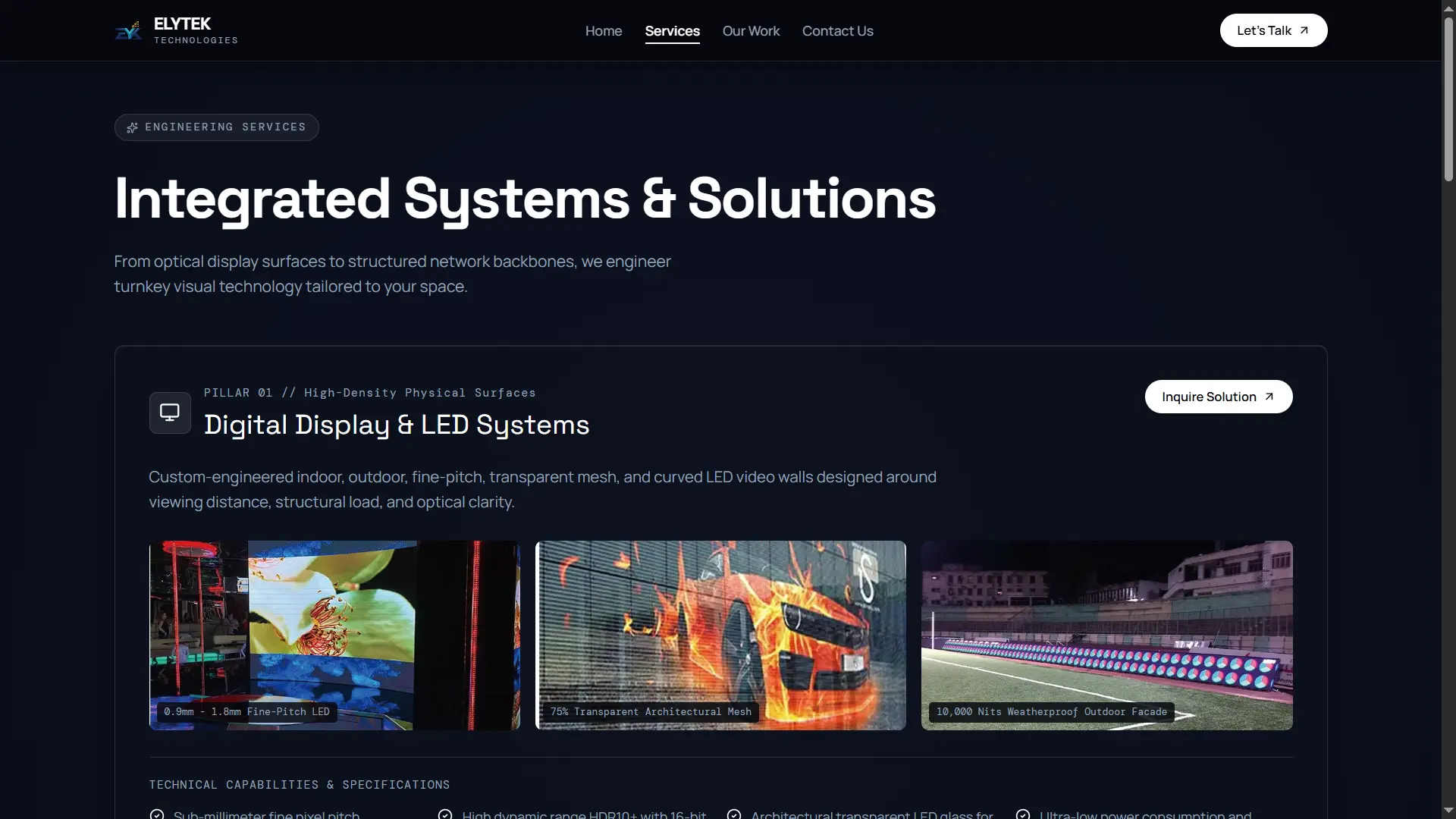Go to Our Work page
1456x819 pixels.
click(751, 31)
